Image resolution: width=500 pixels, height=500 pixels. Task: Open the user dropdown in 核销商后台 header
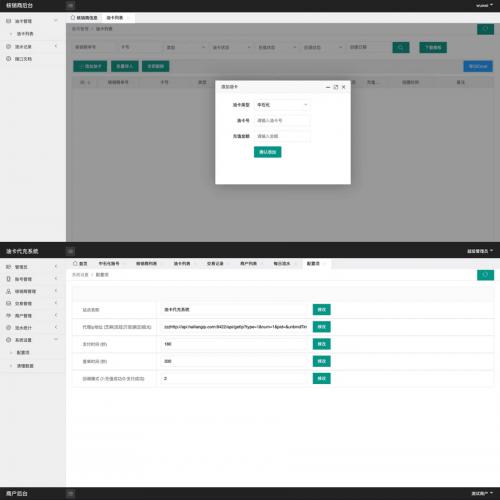click(x=484, y=5)
